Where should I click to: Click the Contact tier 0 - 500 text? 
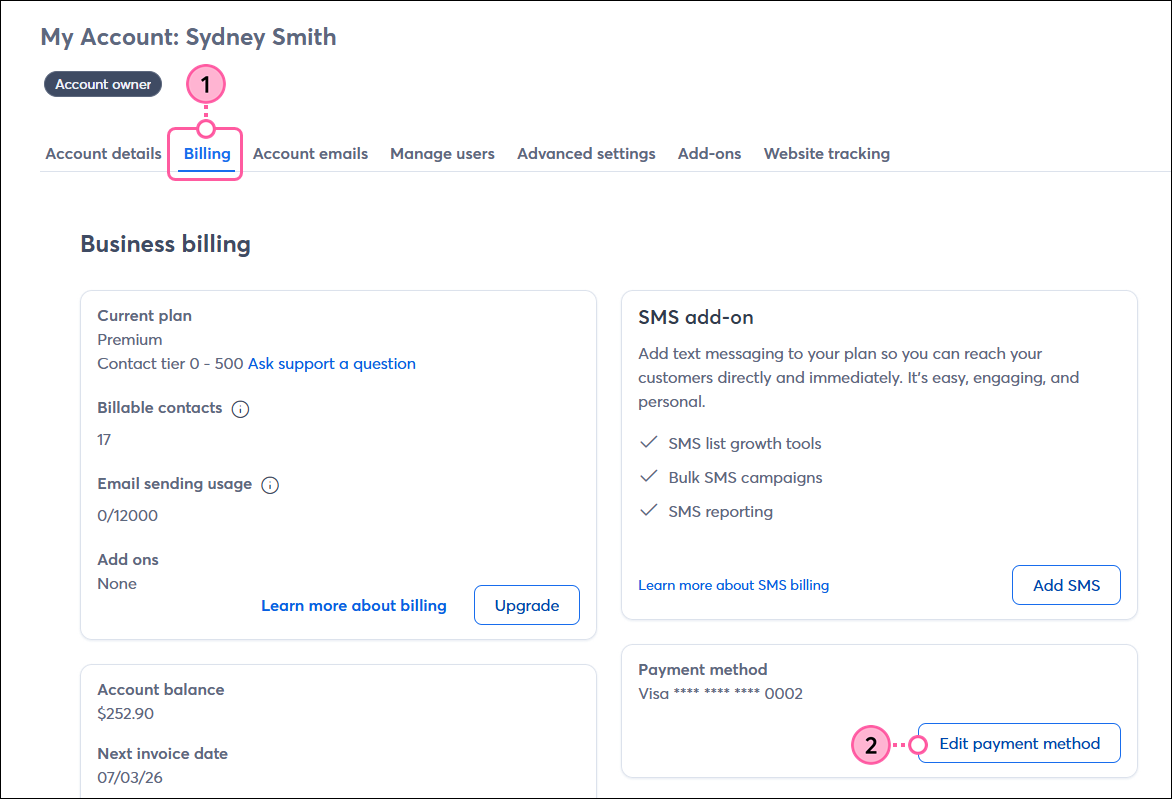point(170,364)
